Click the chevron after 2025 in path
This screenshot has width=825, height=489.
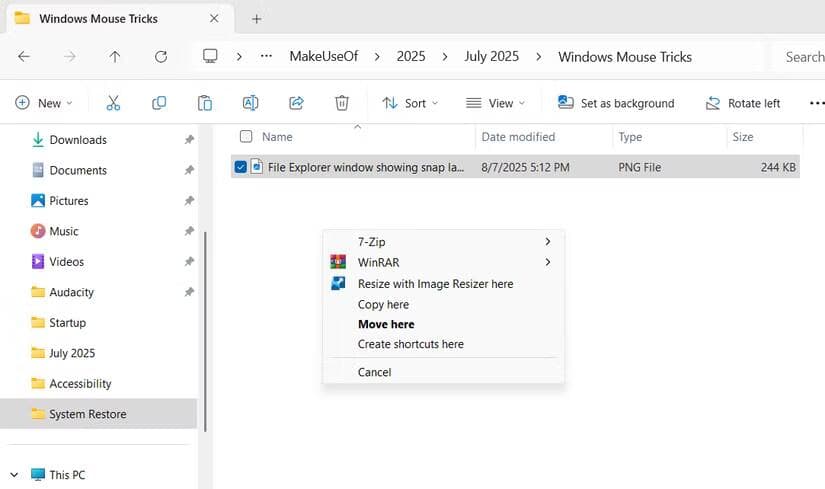pos(445,57)
